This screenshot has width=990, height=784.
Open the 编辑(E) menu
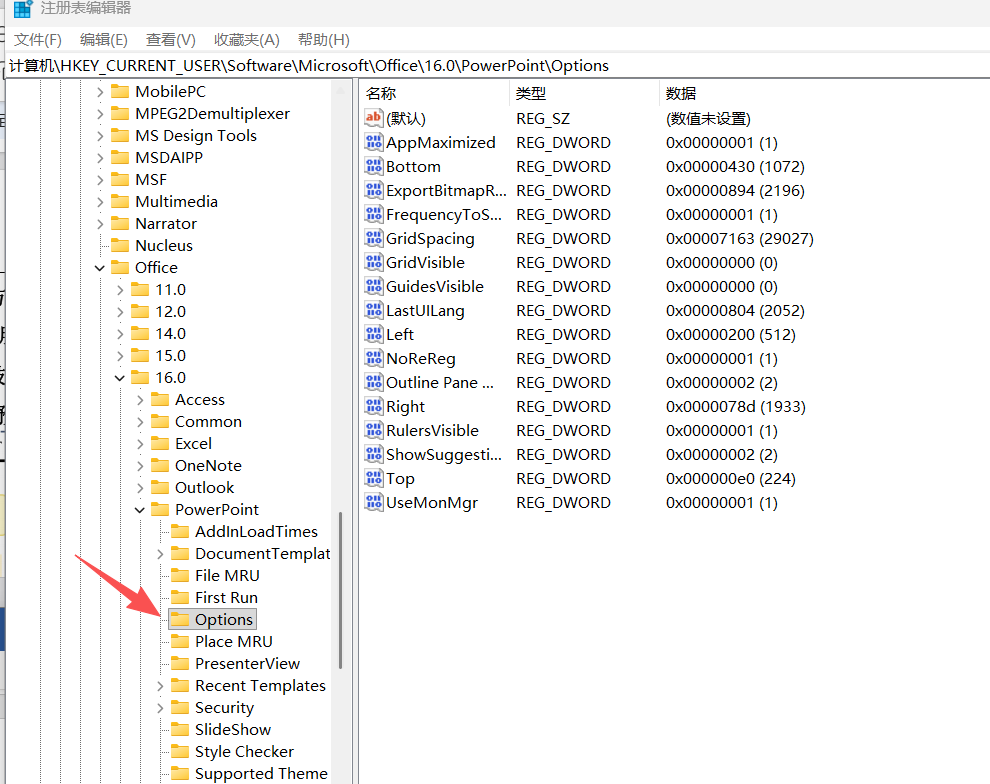pos(104,40)
